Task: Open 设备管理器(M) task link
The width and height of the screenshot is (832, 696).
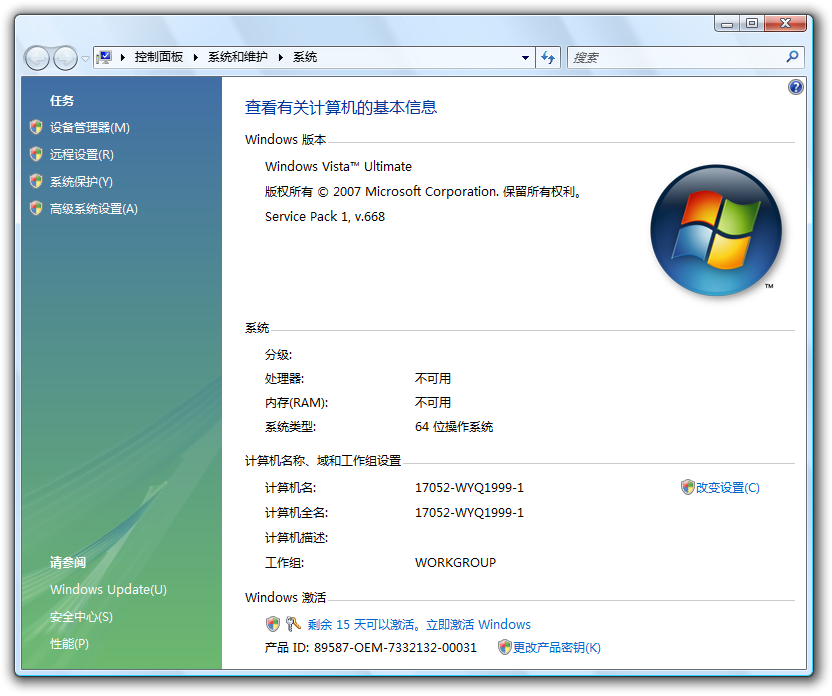Action: click(90, 127)
